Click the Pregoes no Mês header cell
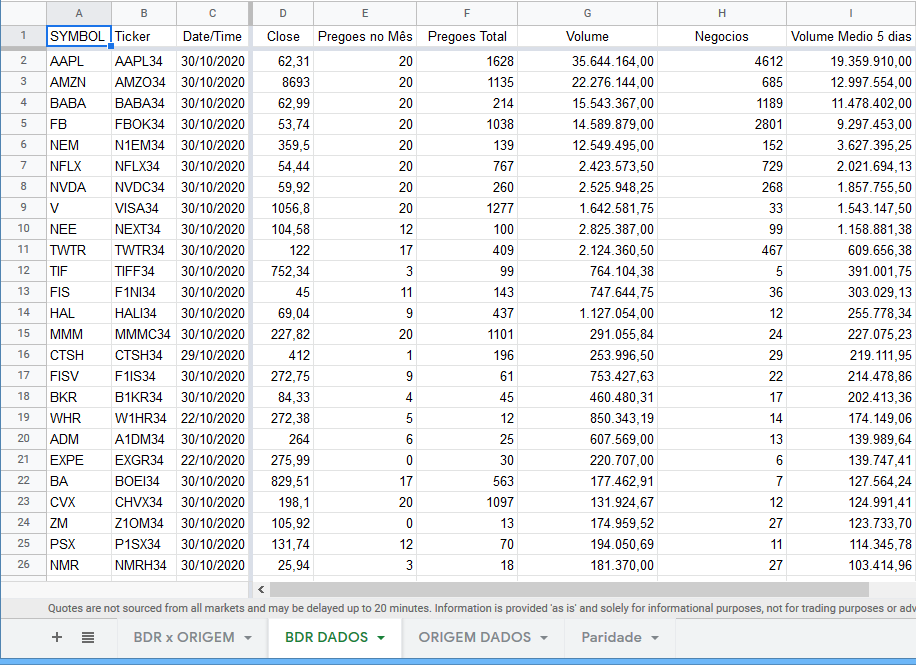 click(365, 36)
